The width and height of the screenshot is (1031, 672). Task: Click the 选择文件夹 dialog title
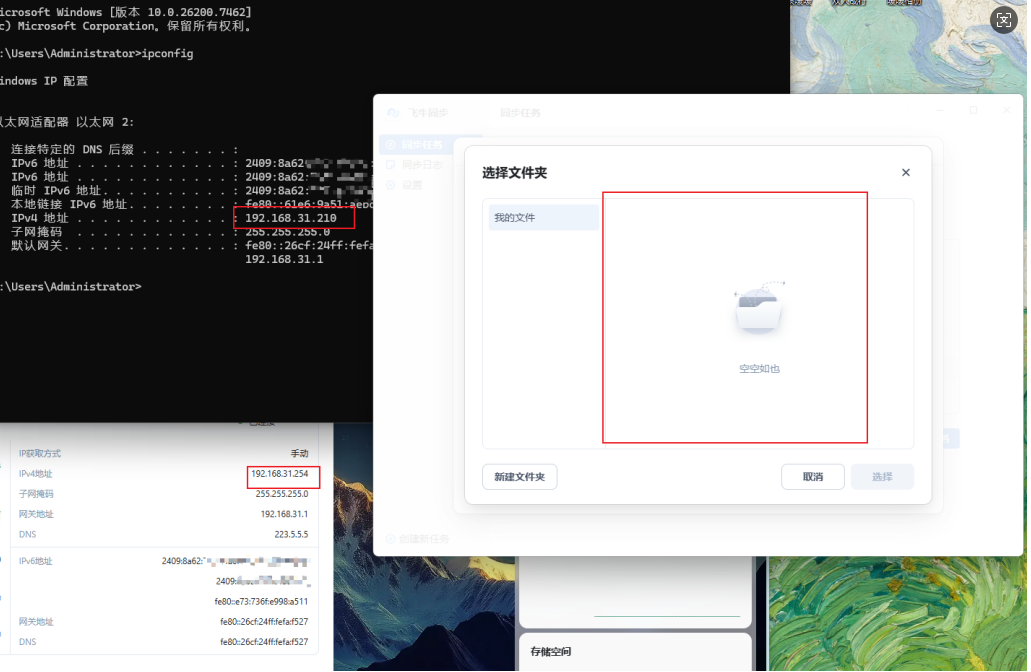514,173
